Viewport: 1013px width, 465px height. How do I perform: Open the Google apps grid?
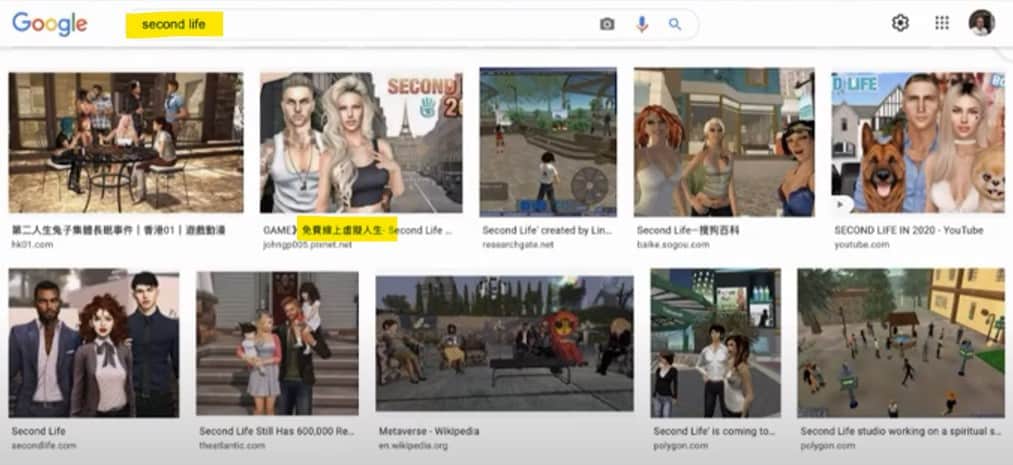coord(942,23)
